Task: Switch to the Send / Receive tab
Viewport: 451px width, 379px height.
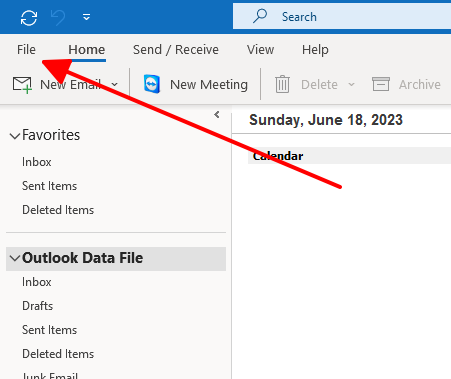Action: tap(176, 50)
